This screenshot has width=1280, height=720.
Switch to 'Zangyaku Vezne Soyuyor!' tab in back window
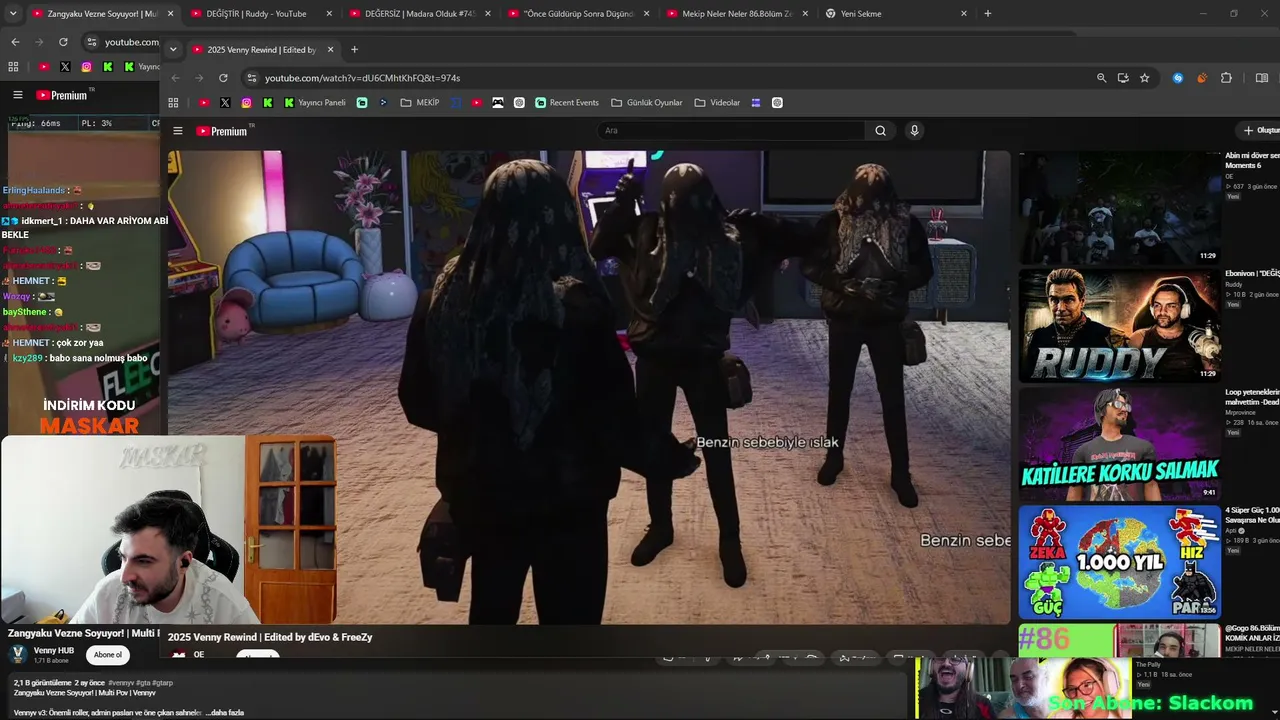click(102, 14)
